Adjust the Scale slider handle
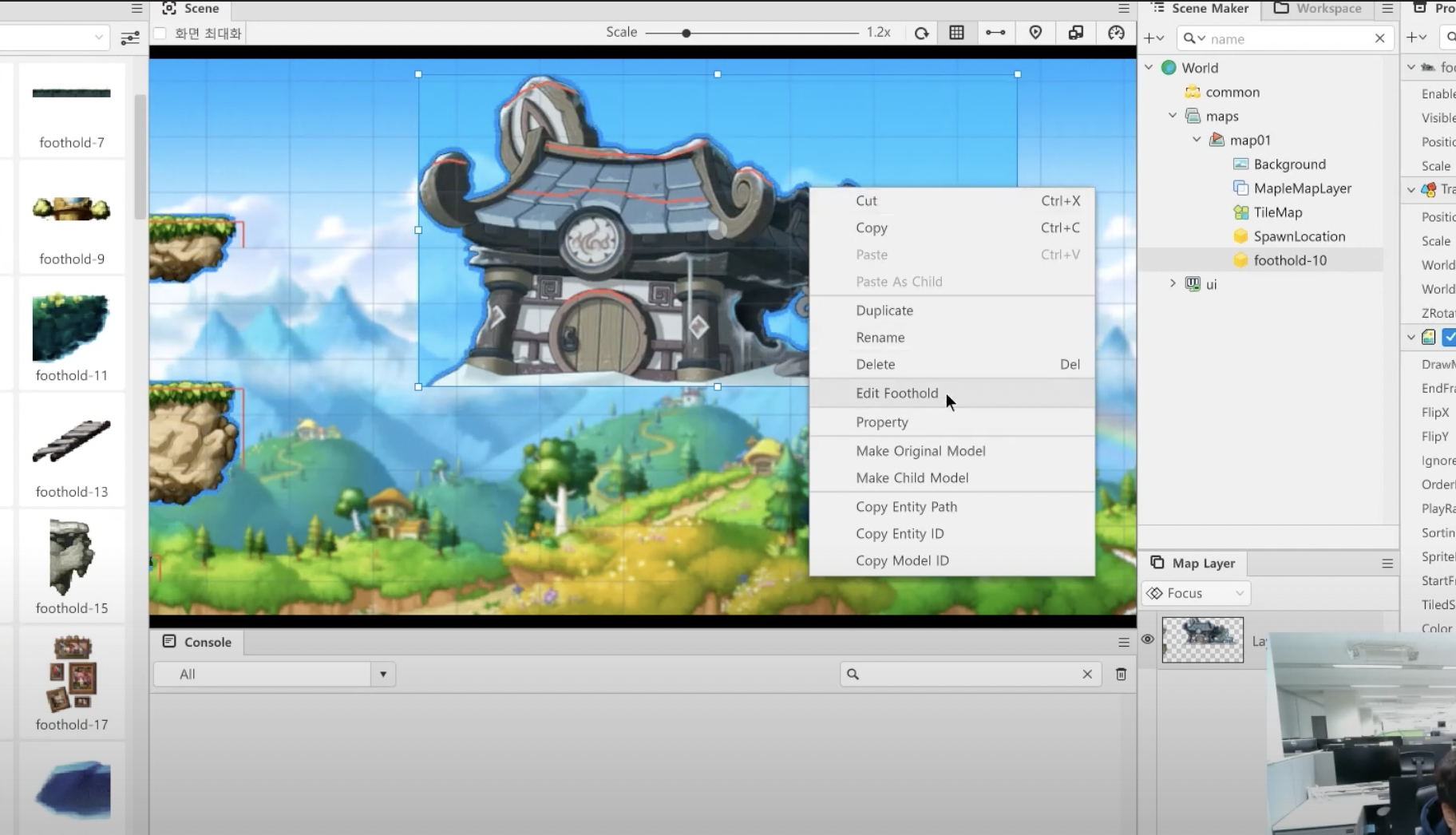Image resolution: width=1456 pixels, height=835 pixels. coord(686,34)
